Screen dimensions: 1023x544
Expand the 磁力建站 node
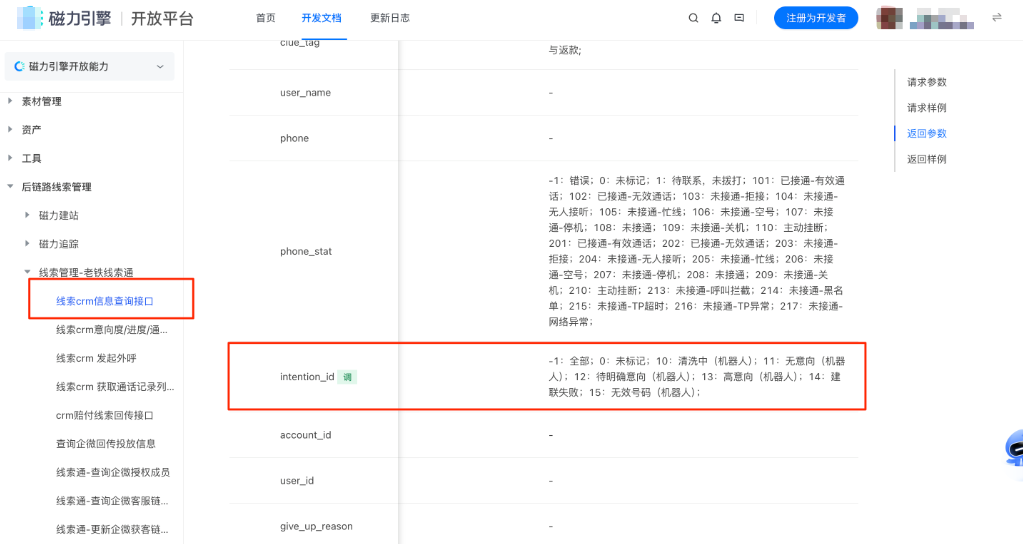click(27, 215)
